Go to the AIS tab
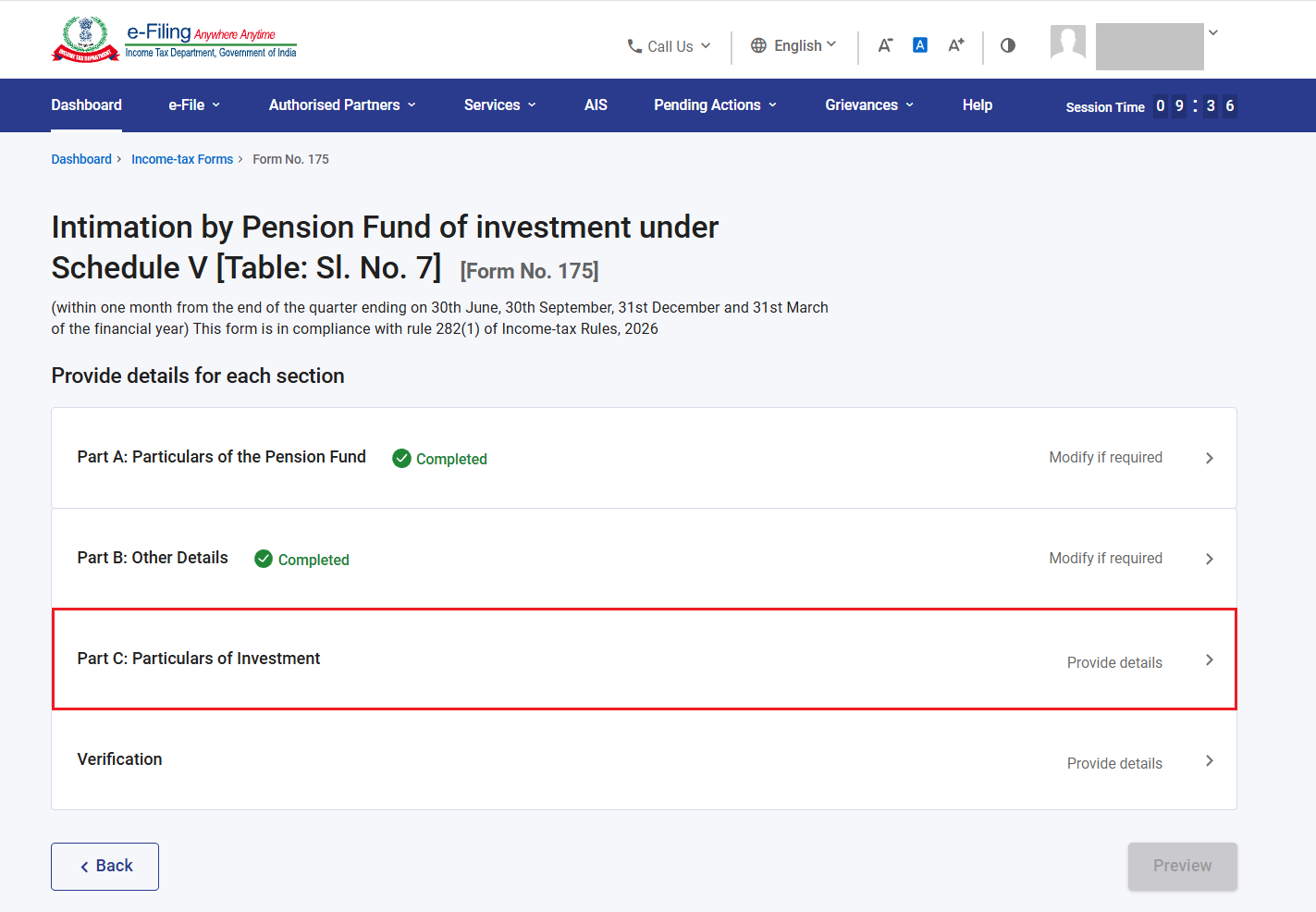1316x912 pixels. [596, 105]
